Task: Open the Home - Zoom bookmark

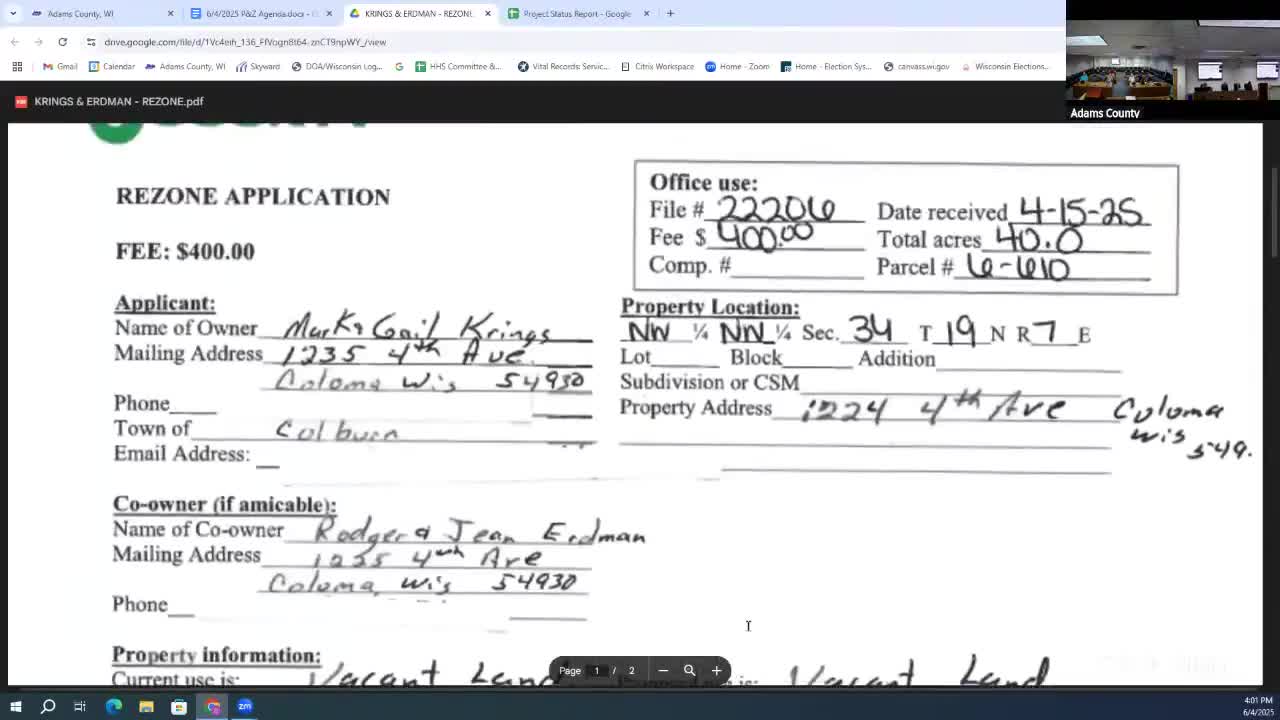Action: pos(738,66)
